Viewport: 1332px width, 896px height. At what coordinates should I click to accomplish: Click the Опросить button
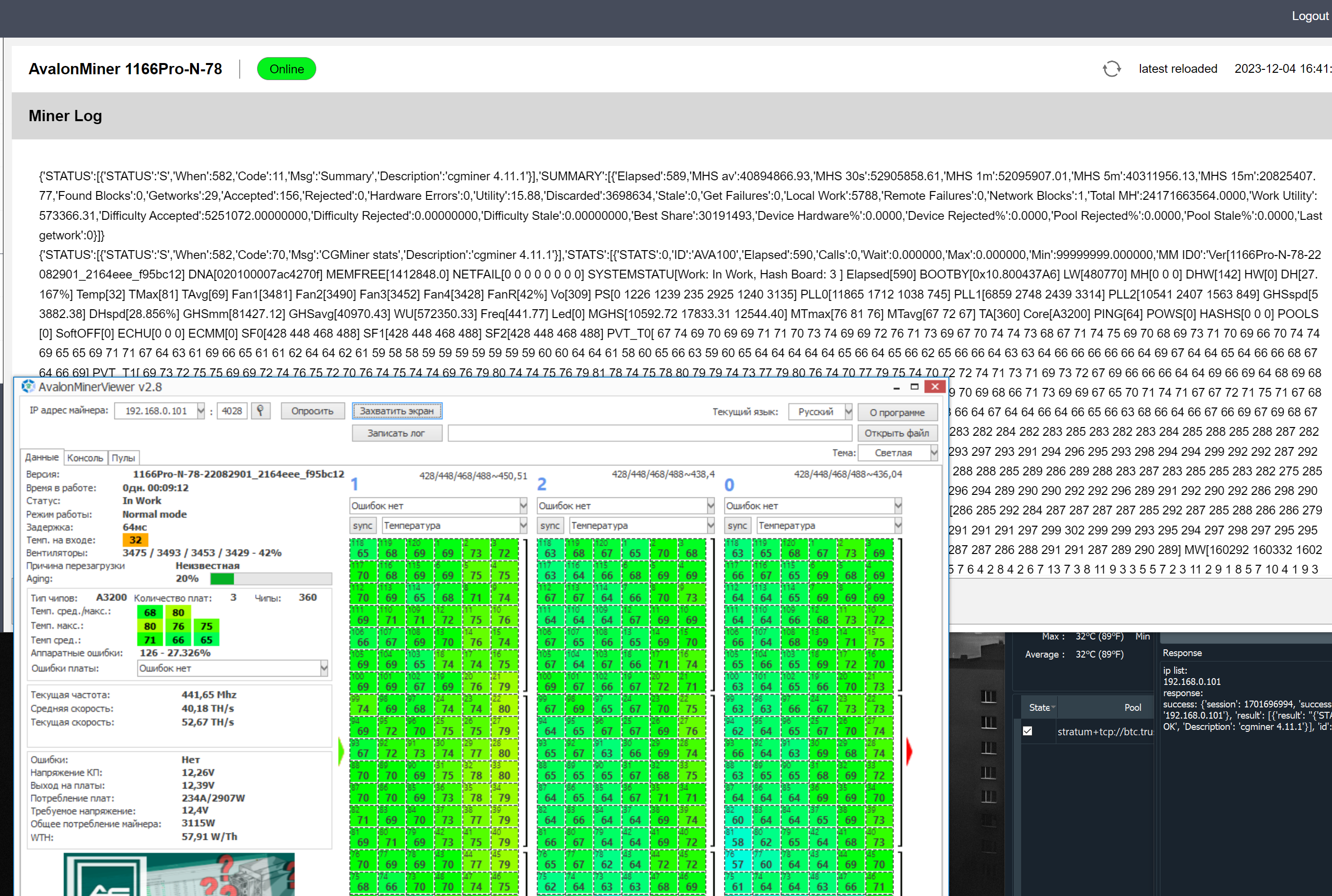pos(313,411)
